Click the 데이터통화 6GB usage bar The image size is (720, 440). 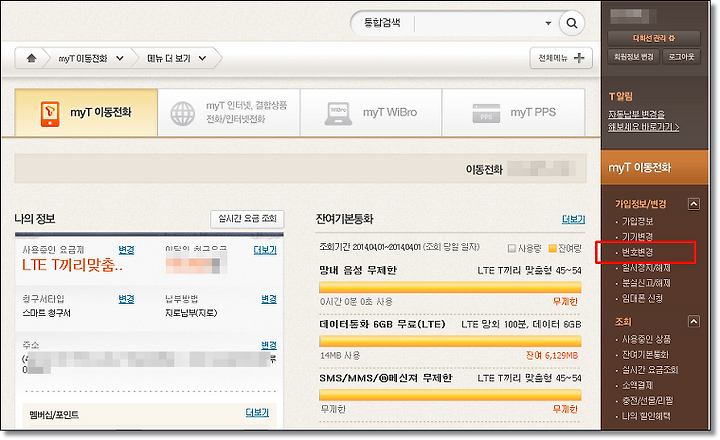point(450,341)
